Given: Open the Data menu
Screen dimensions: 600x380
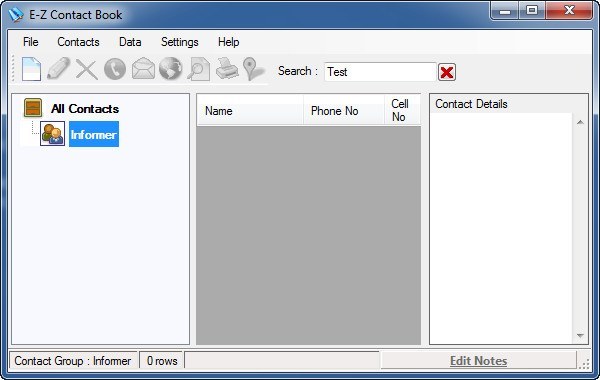Looking at the screenshot, I should click(x=130, y=42).
